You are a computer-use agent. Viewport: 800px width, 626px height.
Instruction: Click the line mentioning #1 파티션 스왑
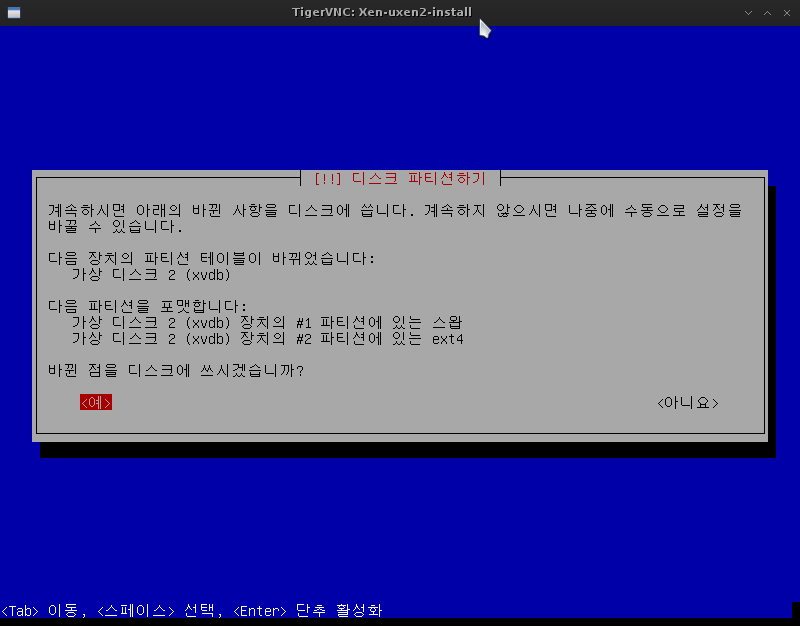[x=267, y=322]
